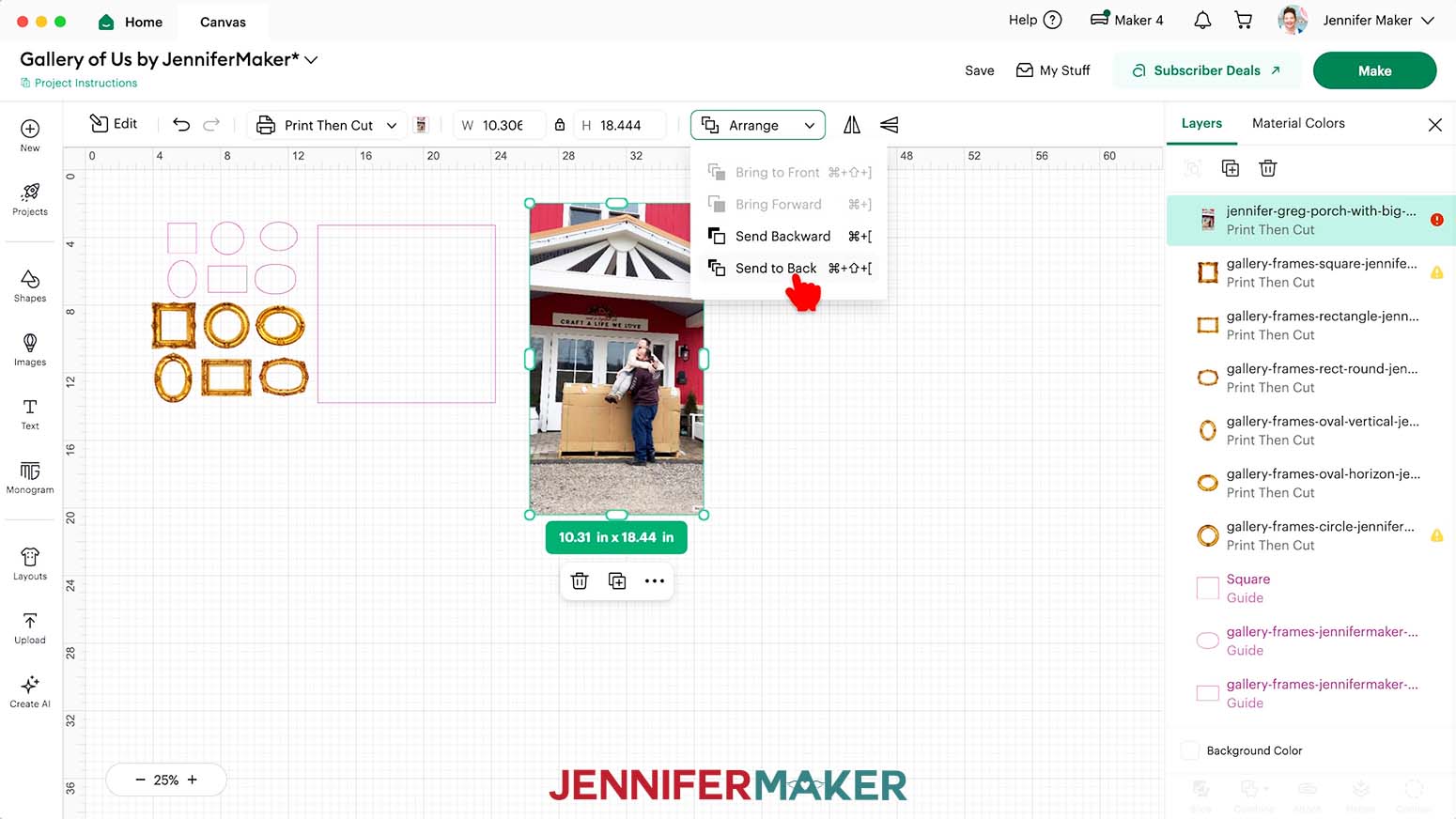The width and height of the screenshot is (1456, 819).
Task: Open Project Instructions link
Action: tap(79, 83)
